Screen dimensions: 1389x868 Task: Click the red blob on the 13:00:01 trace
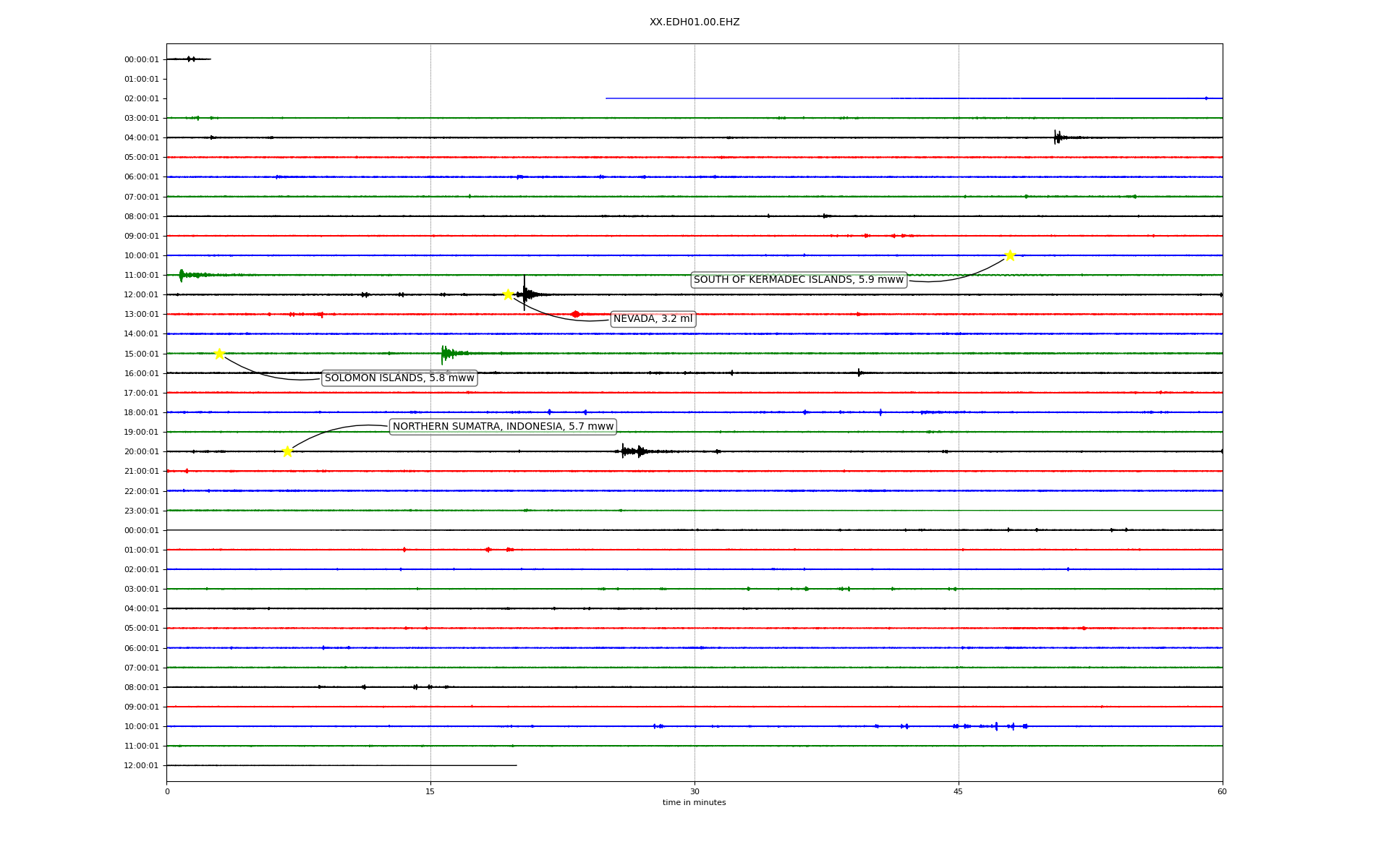pyautogui.click(x=575, y=314)
